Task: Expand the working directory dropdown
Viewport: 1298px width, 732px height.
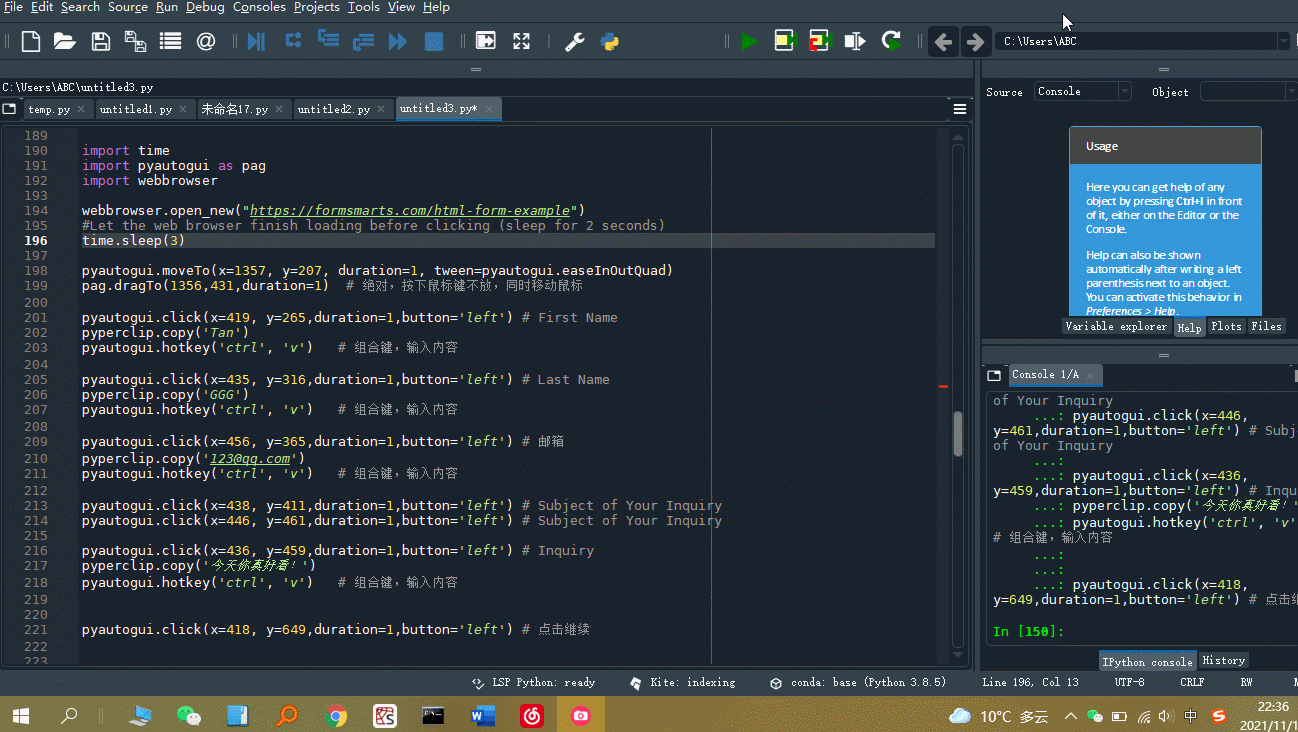Action: 1284,41
